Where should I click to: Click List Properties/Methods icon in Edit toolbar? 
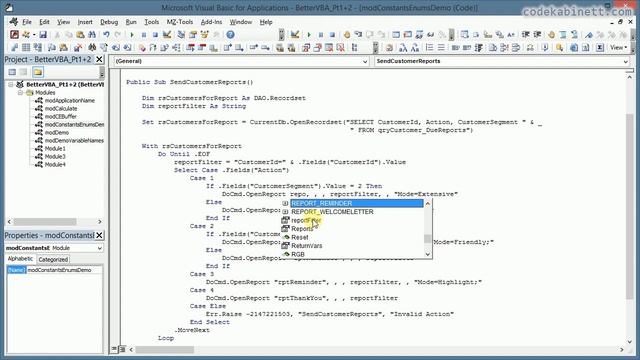tap(464, 35)
